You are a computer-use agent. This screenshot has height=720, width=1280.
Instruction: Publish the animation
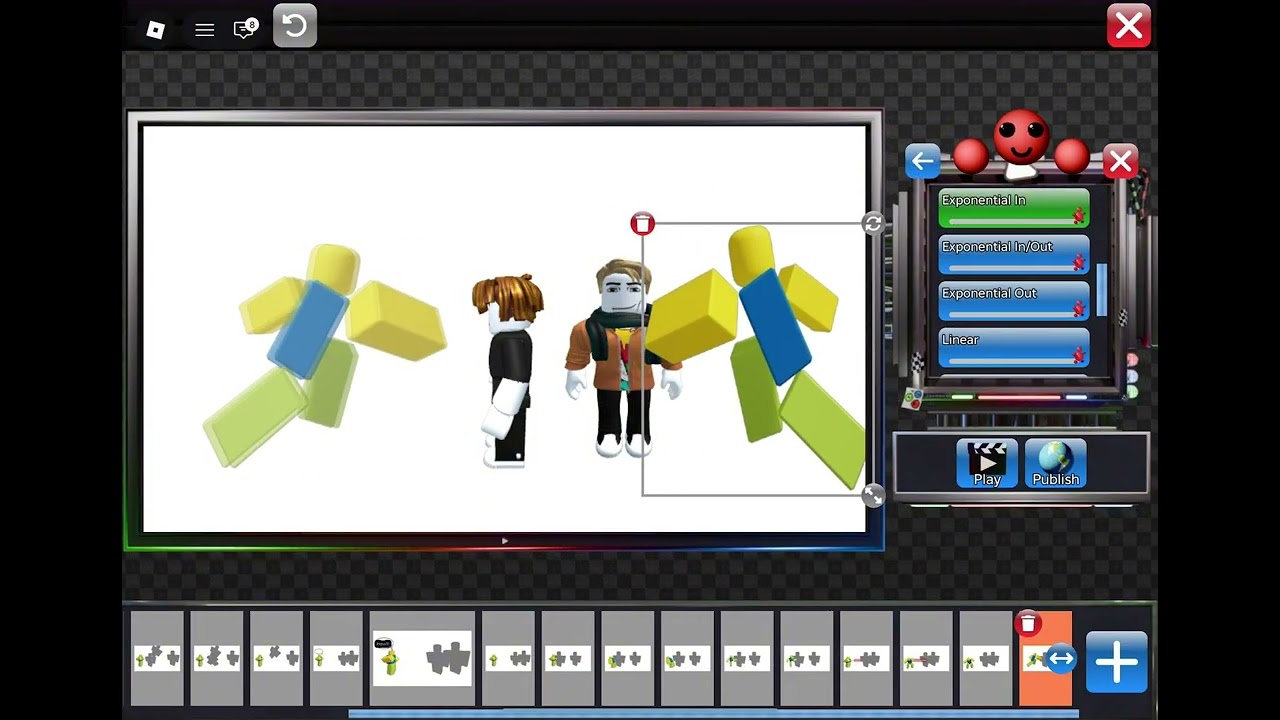1055,464
